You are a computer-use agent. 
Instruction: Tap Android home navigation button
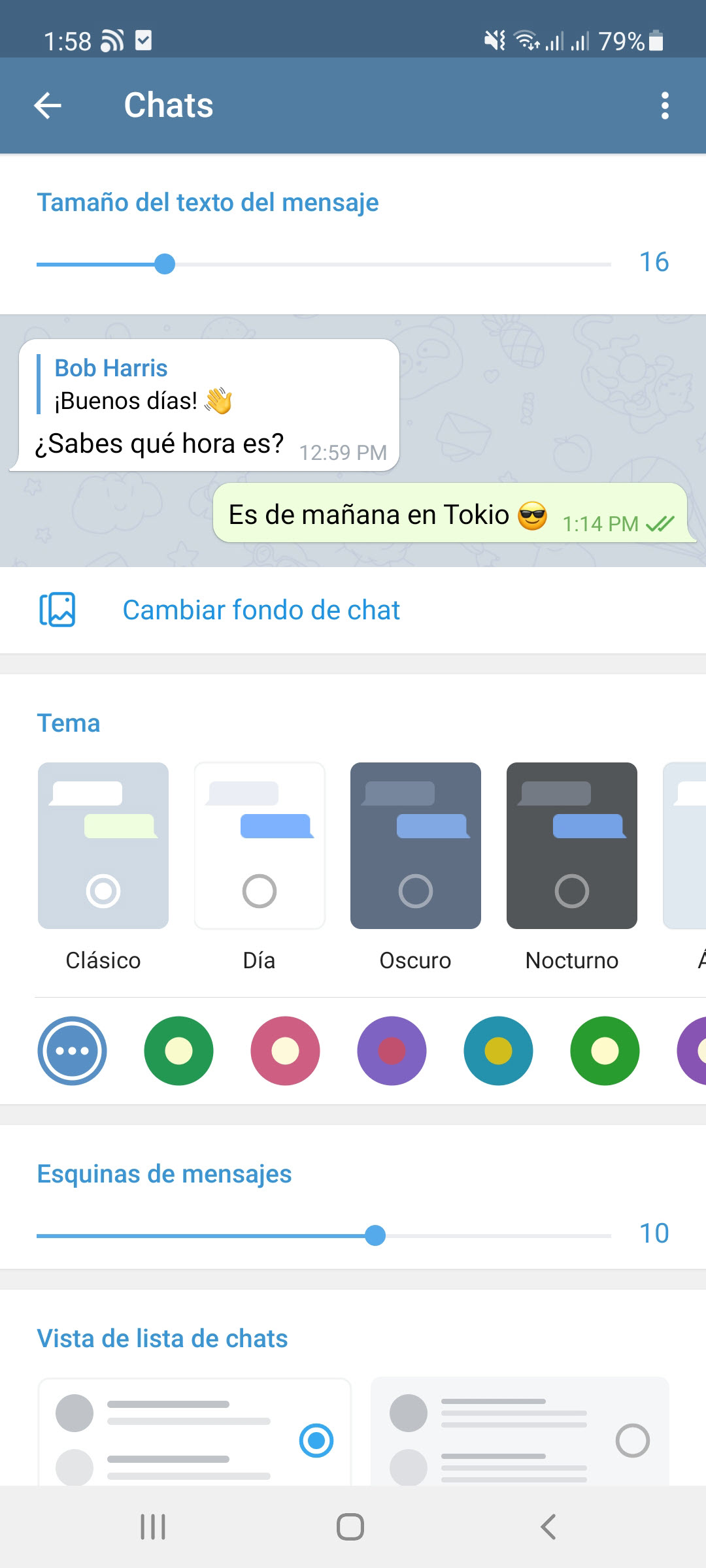click(x=350, y=1527)
